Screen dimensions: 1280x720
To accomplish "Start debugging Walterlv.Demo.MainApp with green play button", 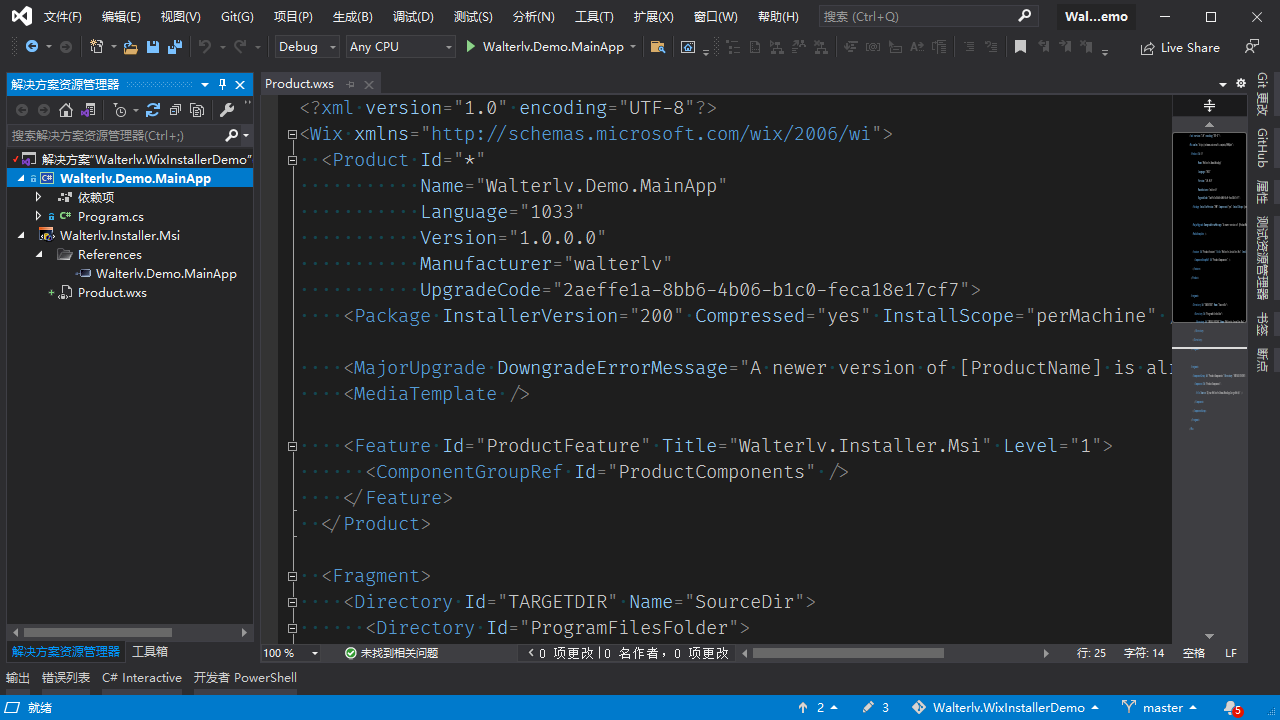I will tap(471, 47).
